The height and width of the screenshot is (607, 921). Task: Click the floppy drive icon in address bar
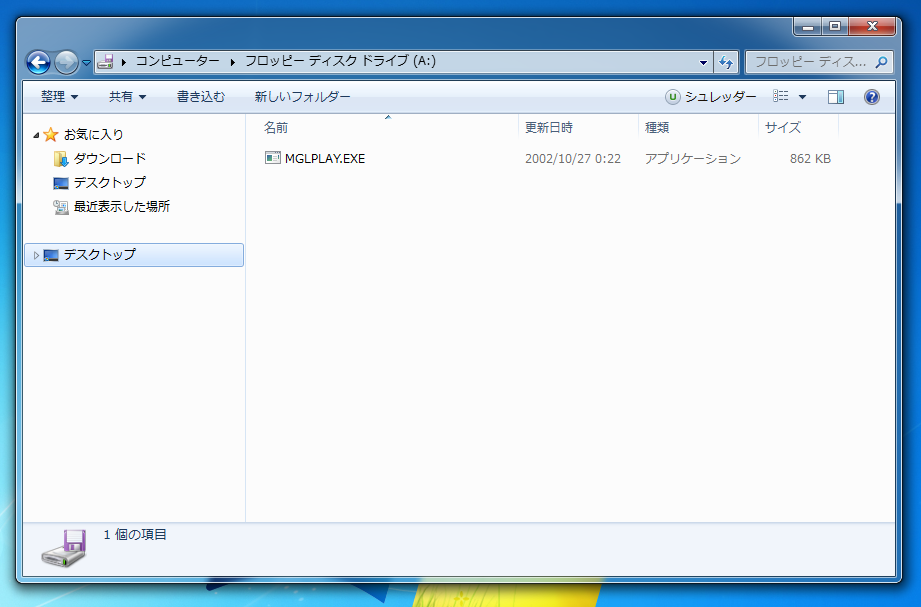105,61
